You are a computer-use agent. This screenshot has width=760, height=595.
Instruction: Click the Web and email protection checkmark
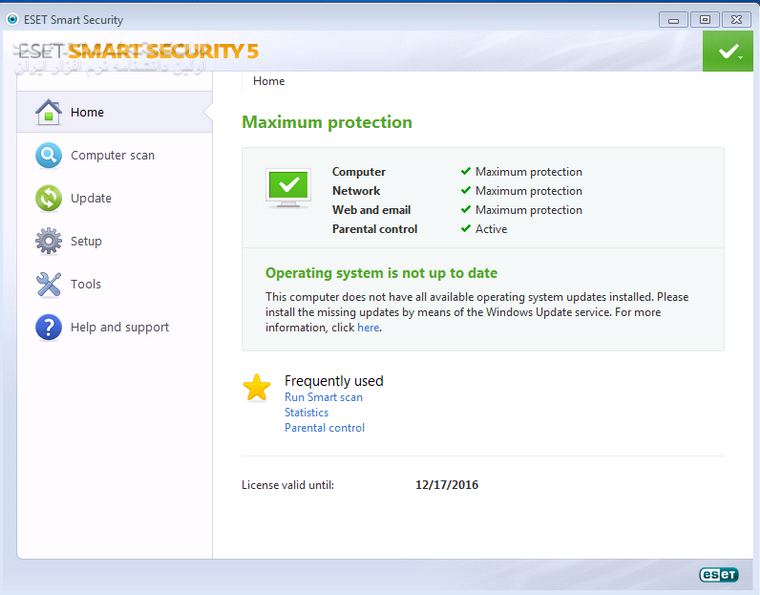(x=466, y=209)
